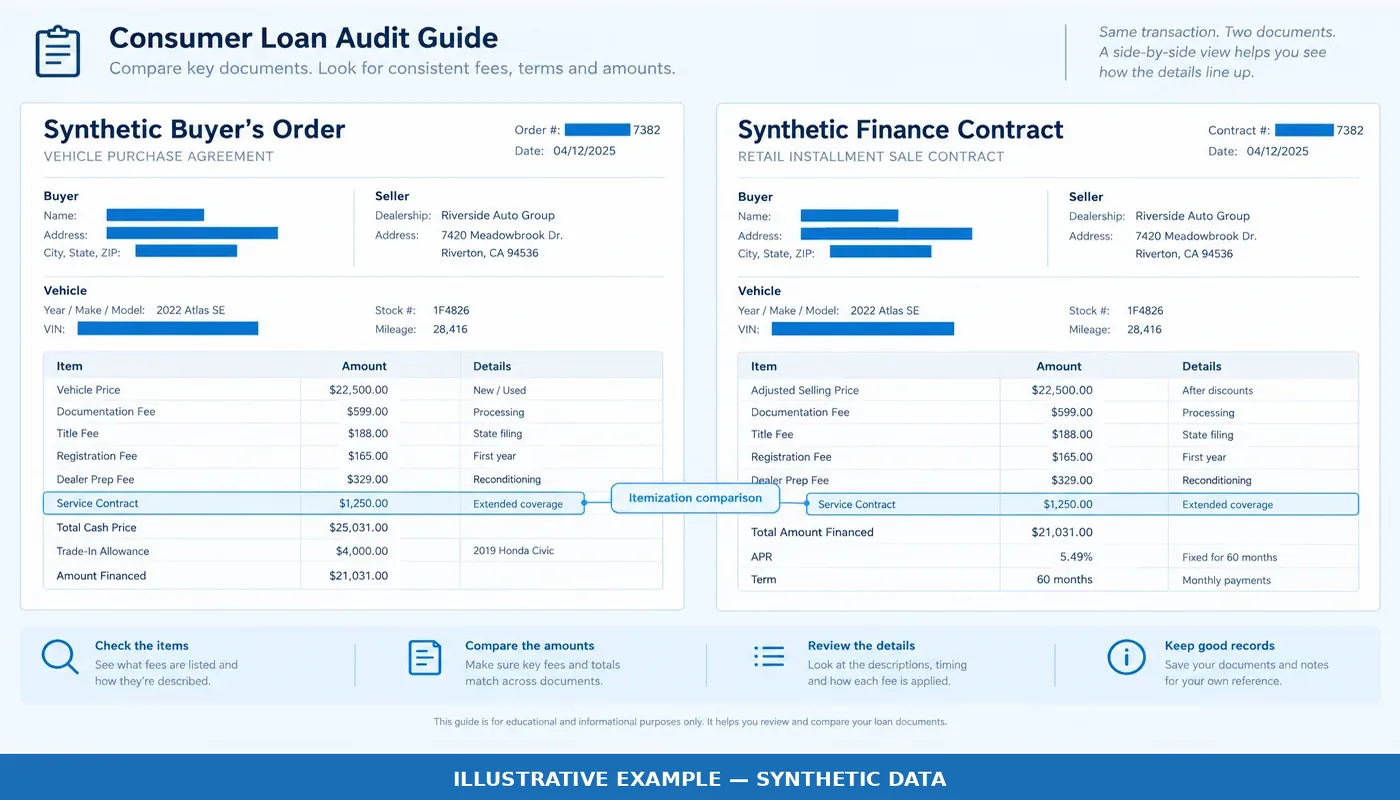The image size is (1400, 800).
Task: Click the info icon next to Keep good records
Action: (x=1126, y=657)
